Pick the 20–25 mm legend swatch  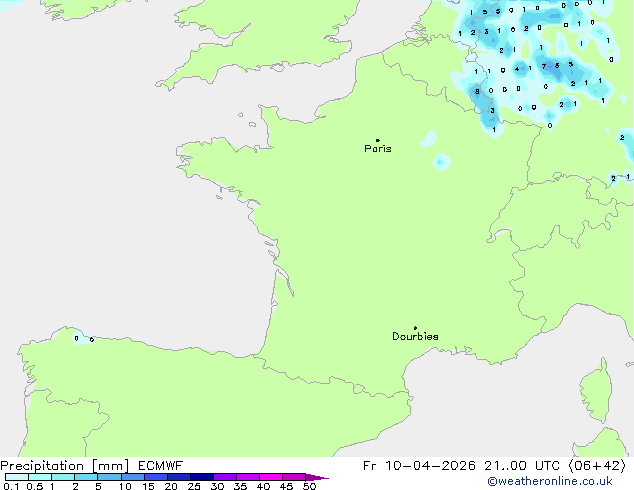[x=179, y=477]
